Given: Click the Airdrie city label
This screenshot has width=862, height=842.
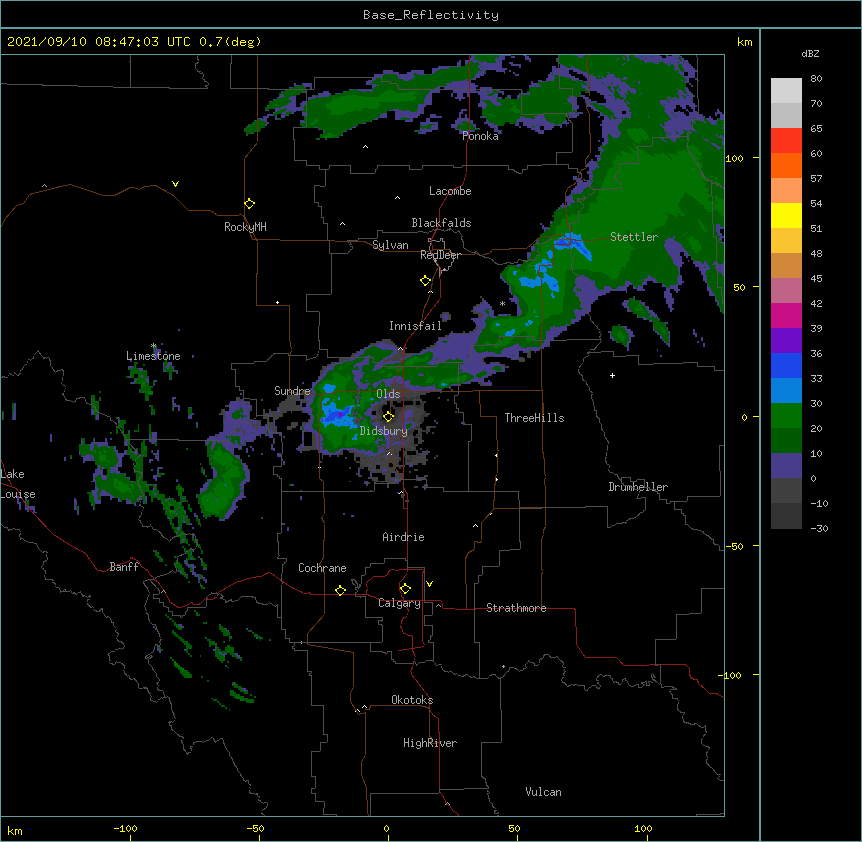Looking at the screenshot, I should (404, 537).
